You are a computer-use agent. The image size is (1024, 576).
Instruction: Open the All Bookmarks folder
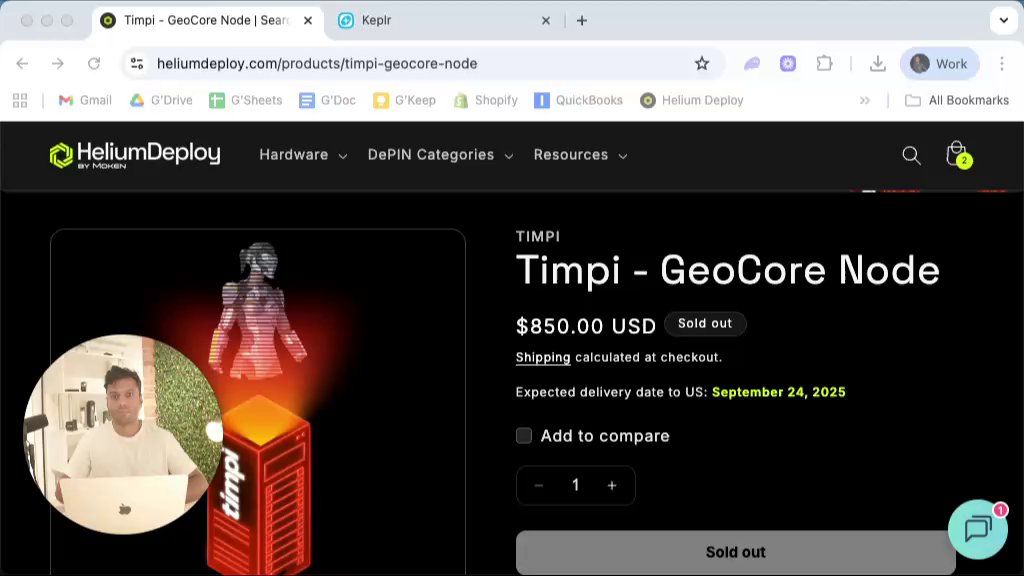coord(957,101)
